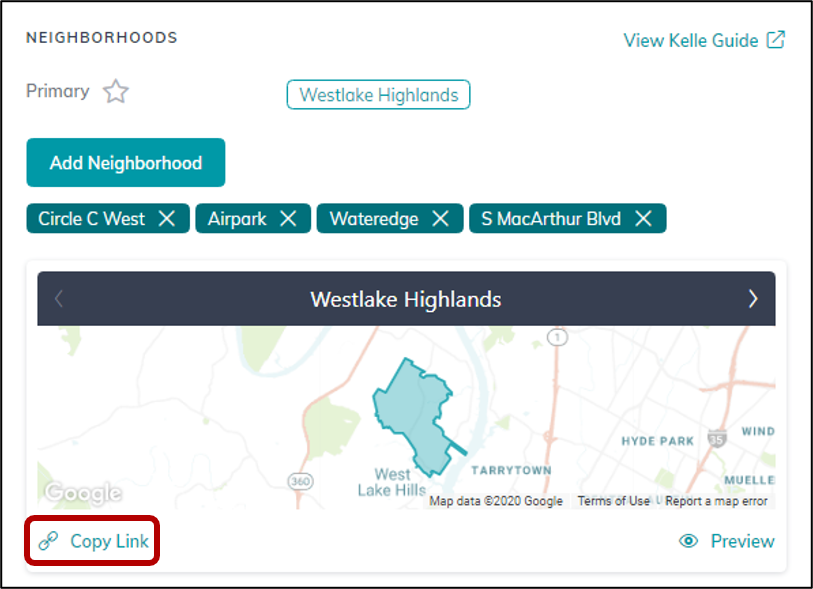Remove S MacArthur Blvd tag via X
Viewport: 813px width, 589px height.
point(644,218)
